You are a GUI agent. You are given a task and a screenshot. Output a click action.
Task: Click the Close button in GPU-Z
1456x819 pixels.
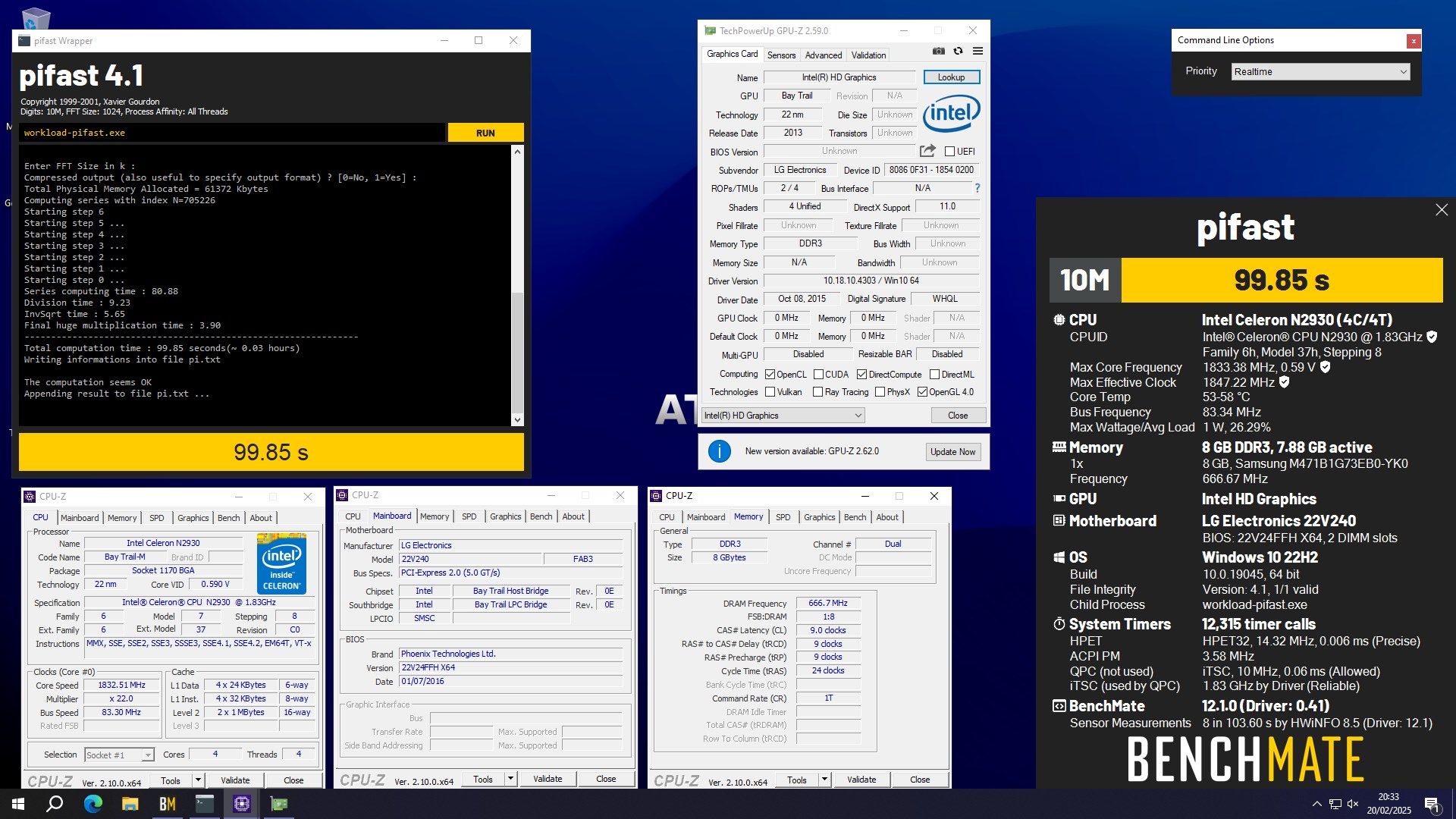[x=958, y=416]
